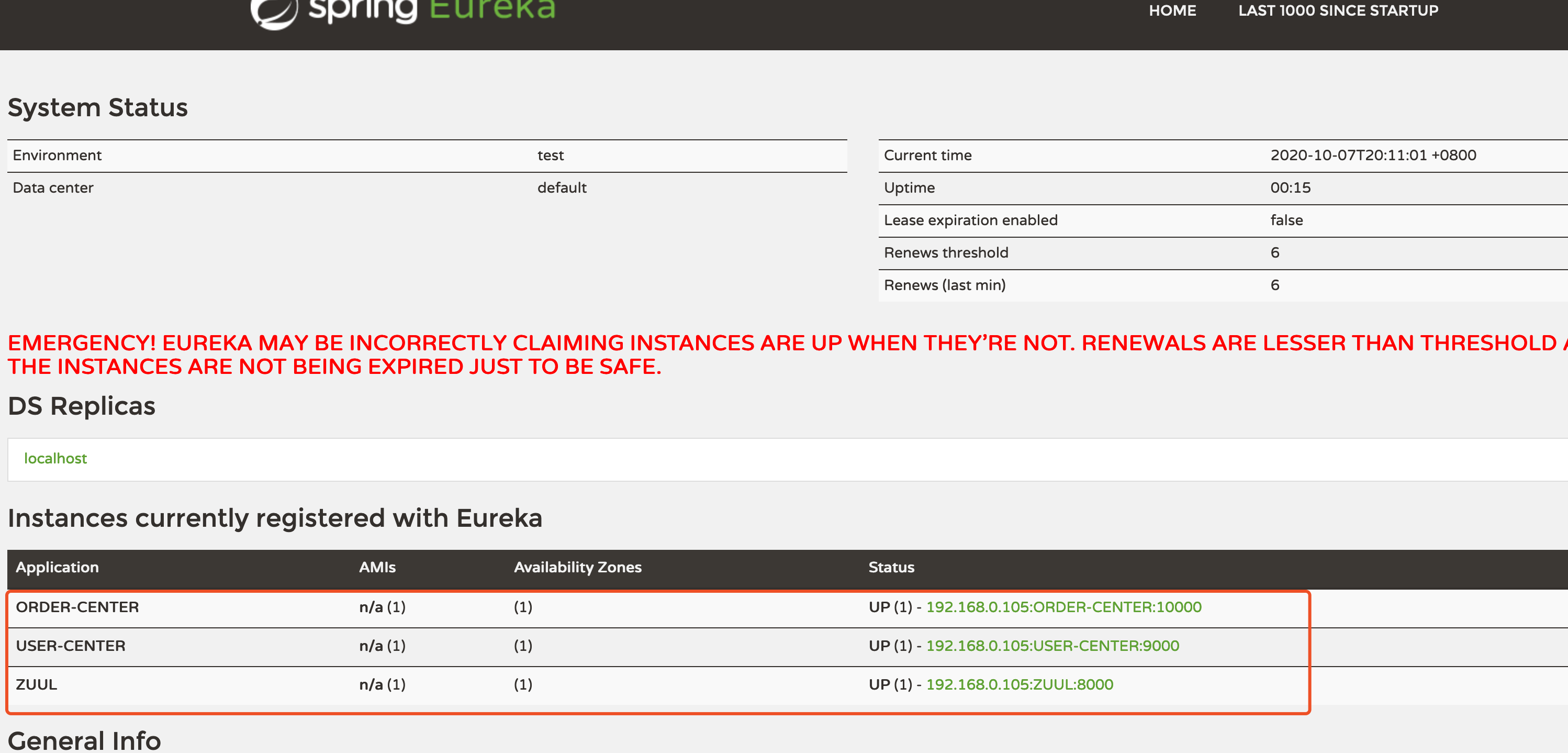Click the Current time value
The height and width of the screenshot is (753, 1568).
pyautogui.click(x=1373, y=156)
